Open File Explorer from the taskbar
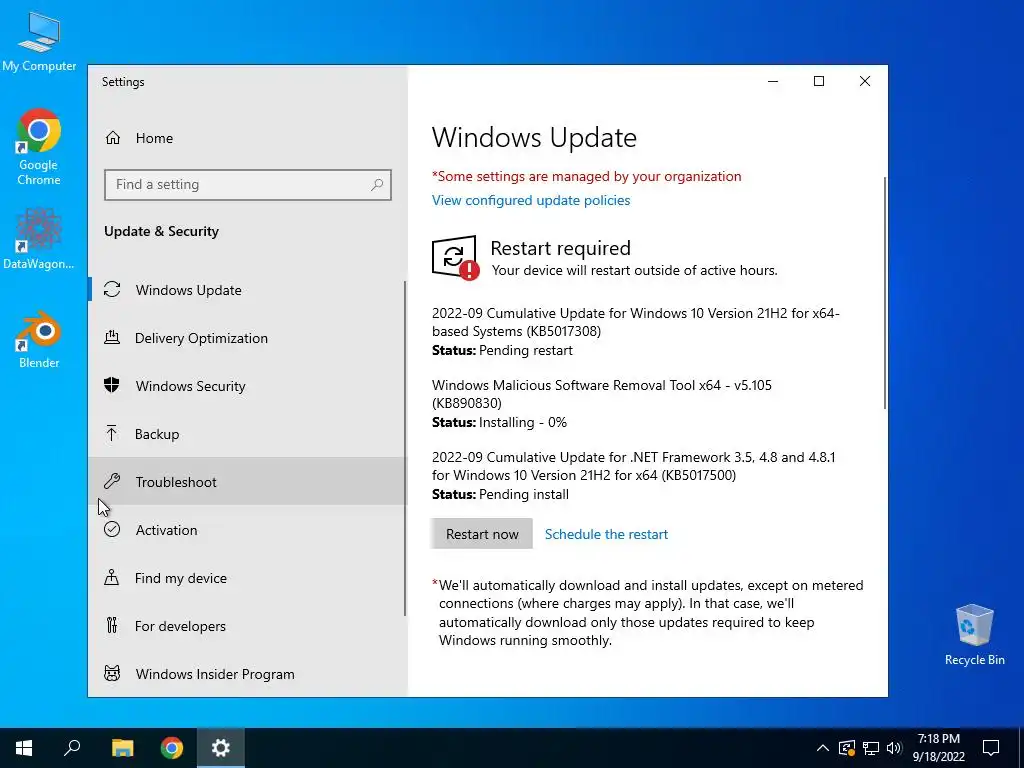This screenshot has width=1024, height=768. pos(122,748)
